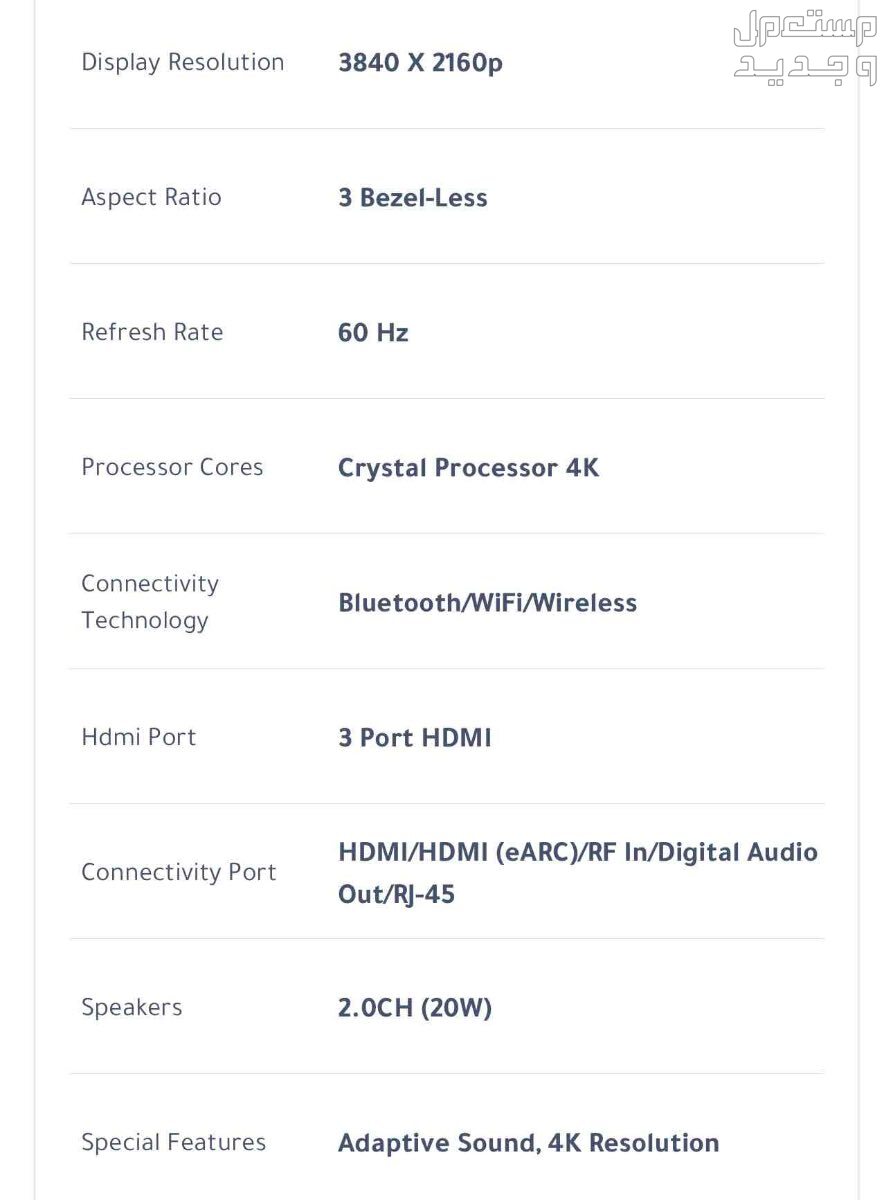Select the Display Resolution label

pyautogui.click(x=183, y=62)
